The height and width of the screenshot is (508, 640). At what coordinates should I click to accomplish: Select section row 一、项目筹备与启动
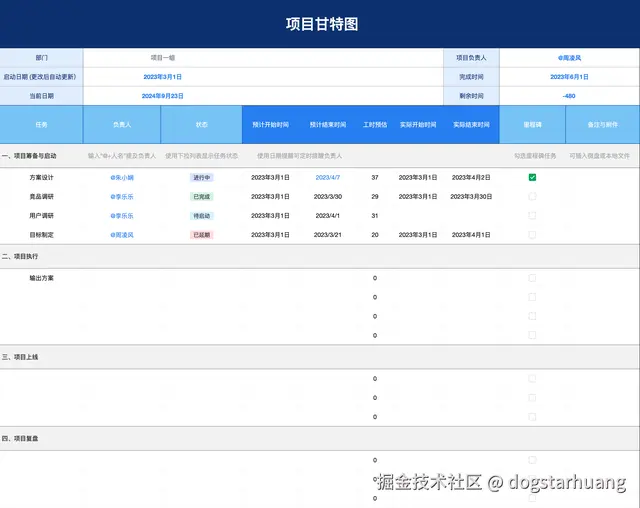click(320, 156)
